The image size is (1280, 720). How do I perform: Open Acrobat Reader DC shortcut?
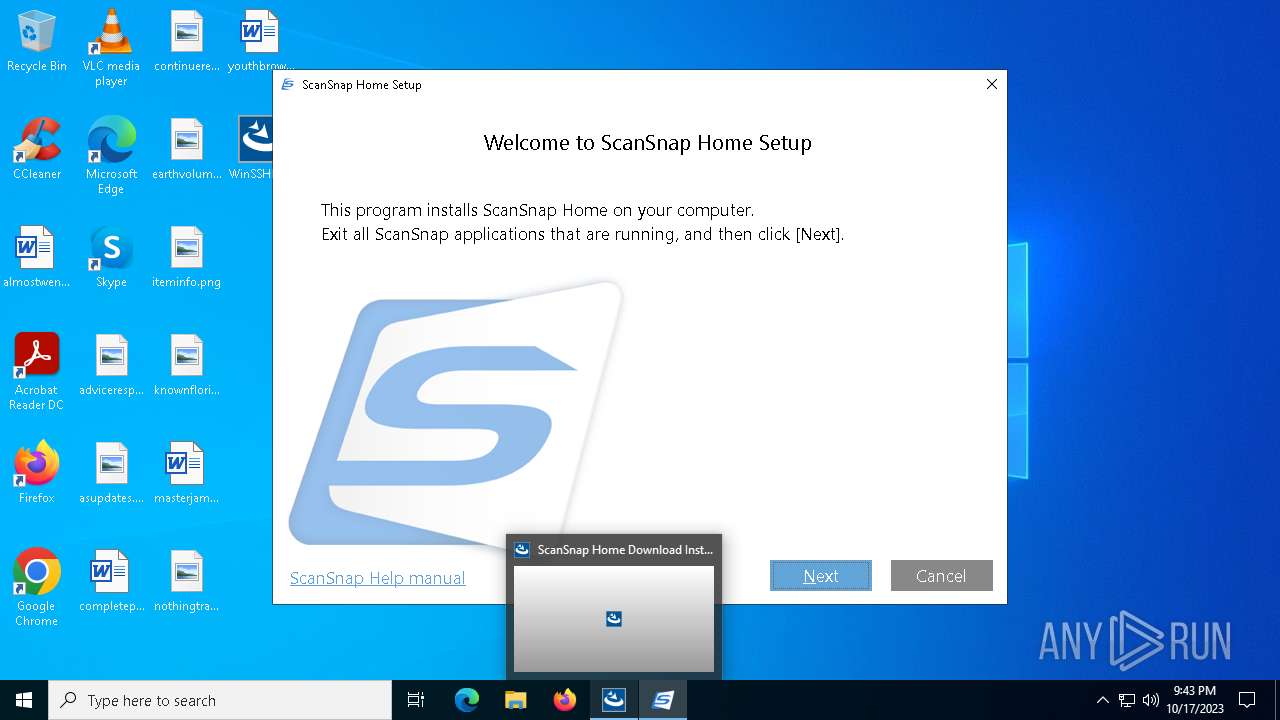[37, 372]
